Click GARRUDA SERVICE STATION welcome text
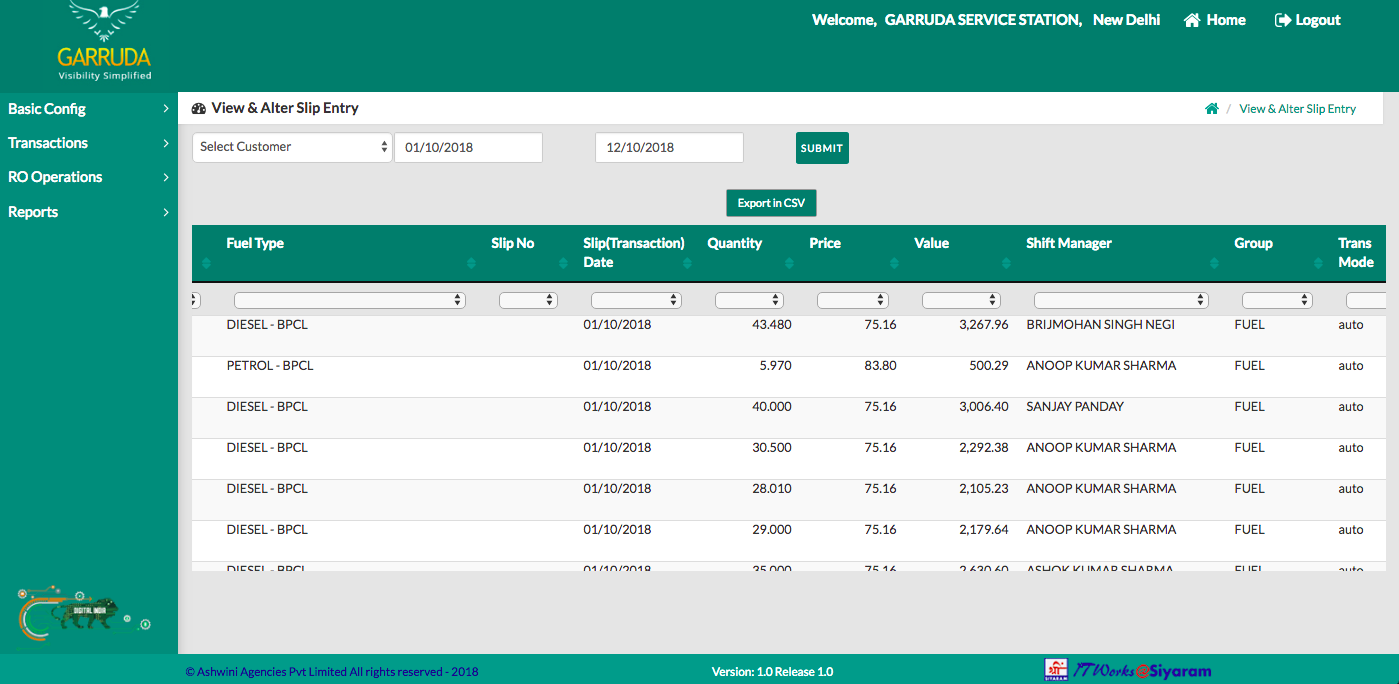 [x=983, y=20]
